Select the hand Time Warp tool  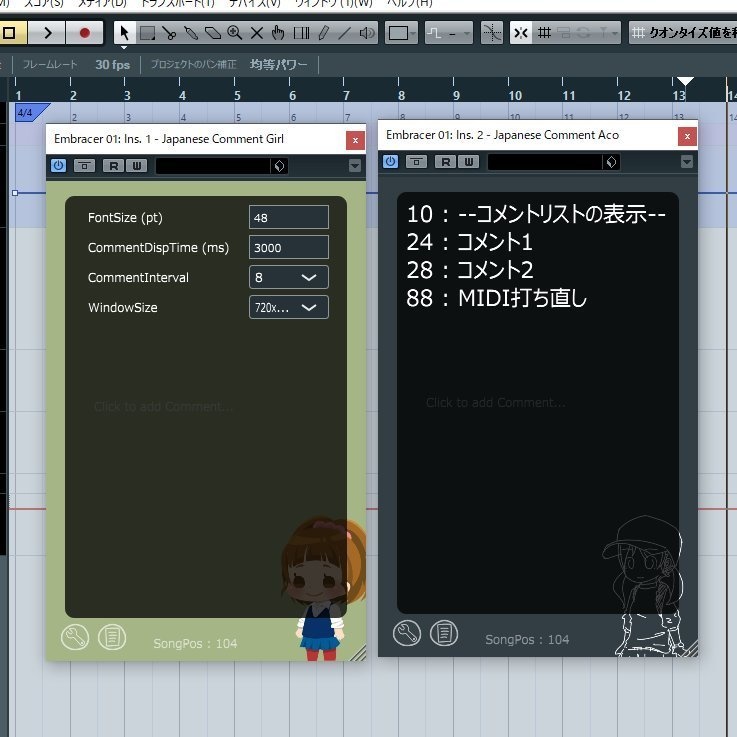pyautogui.click(x=278, y=33)
